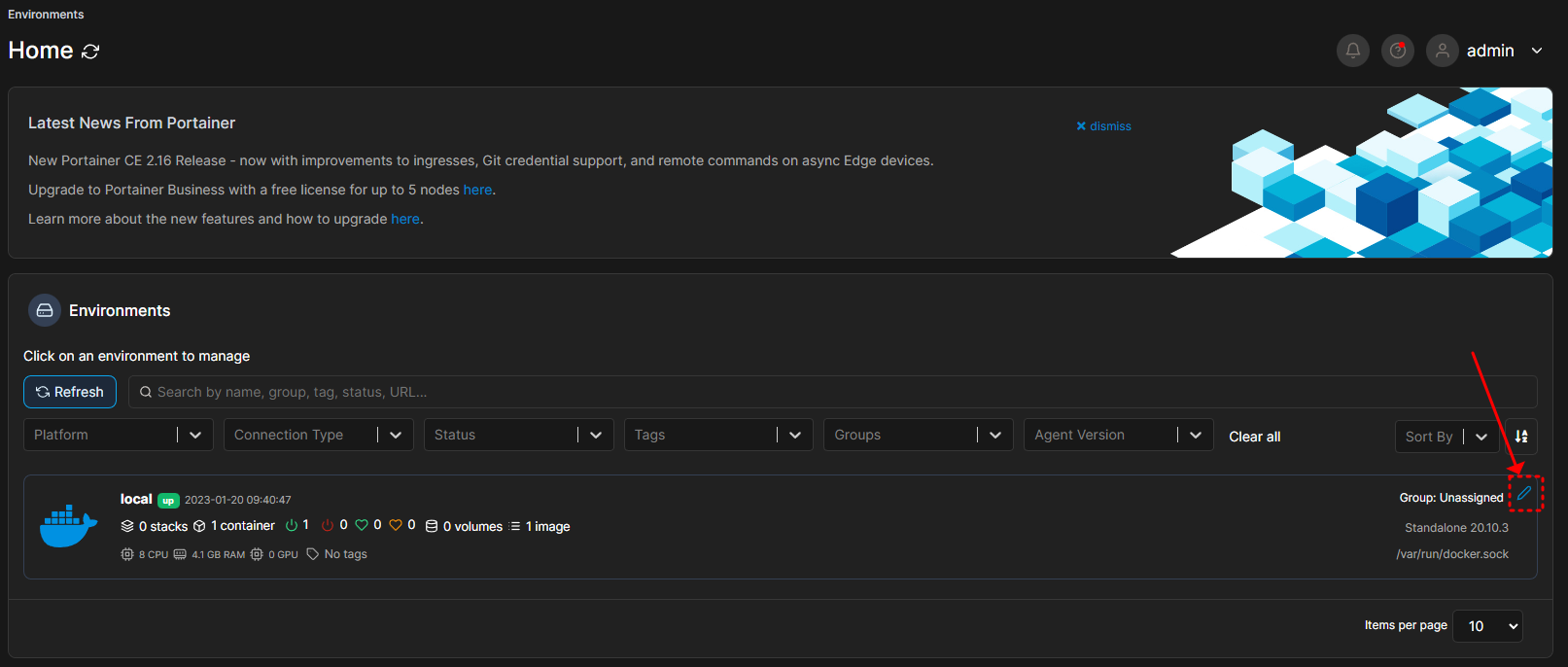Viewport: 1568px width, 667px height.
Task: Expand the Status filter dropdown
Action: tap(519, 435)
